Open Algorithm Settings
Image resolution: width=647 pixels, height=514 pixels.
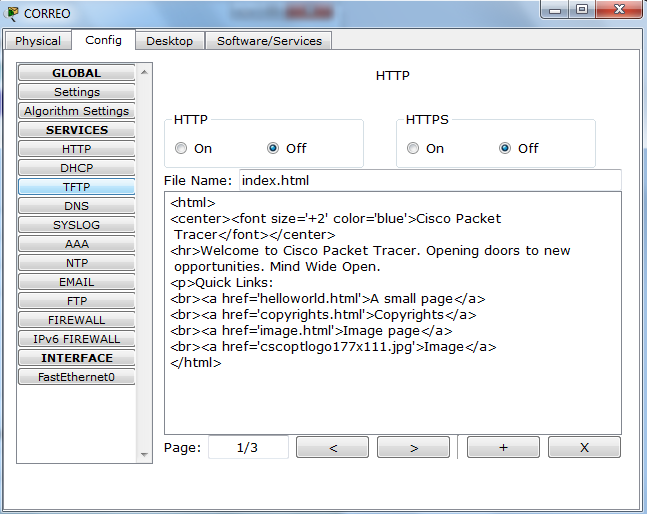tap(77, 111)
